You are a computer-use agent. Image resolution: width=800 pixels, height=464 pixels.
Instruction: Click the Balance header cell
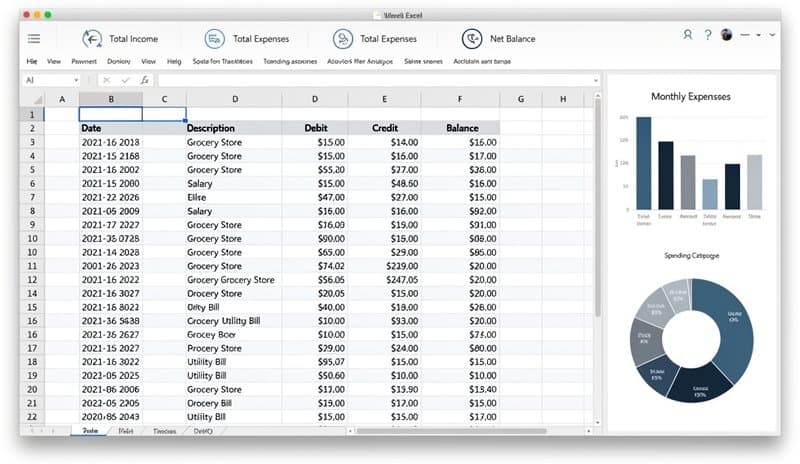point(461,128)
